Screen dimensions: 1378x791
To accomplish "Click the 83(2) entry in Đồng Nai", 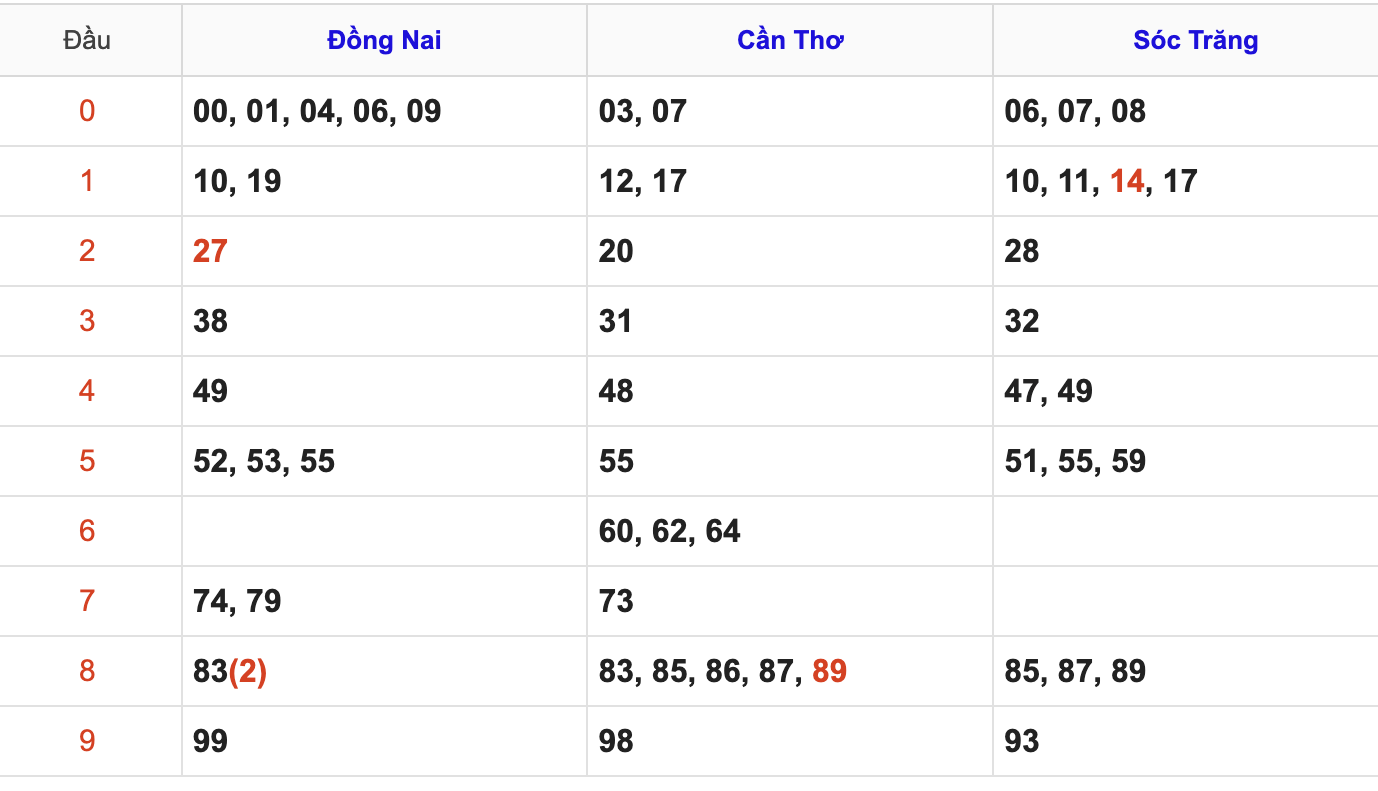I will 230,671.
